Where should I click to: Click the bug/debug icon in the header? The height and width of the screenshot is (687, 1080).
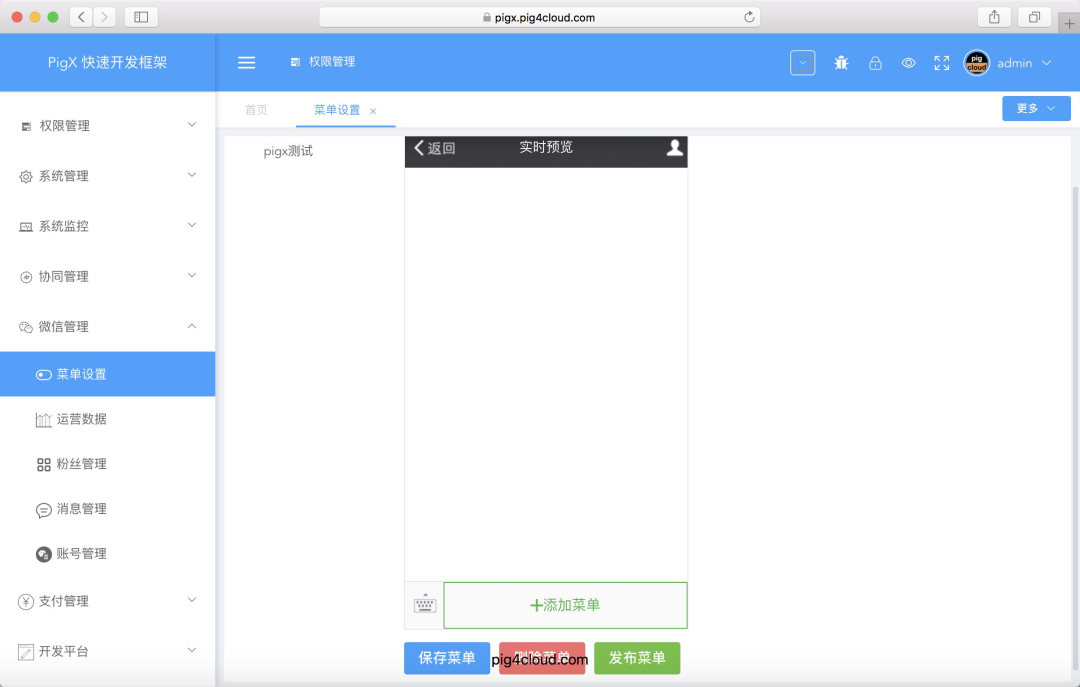[841, 63]
